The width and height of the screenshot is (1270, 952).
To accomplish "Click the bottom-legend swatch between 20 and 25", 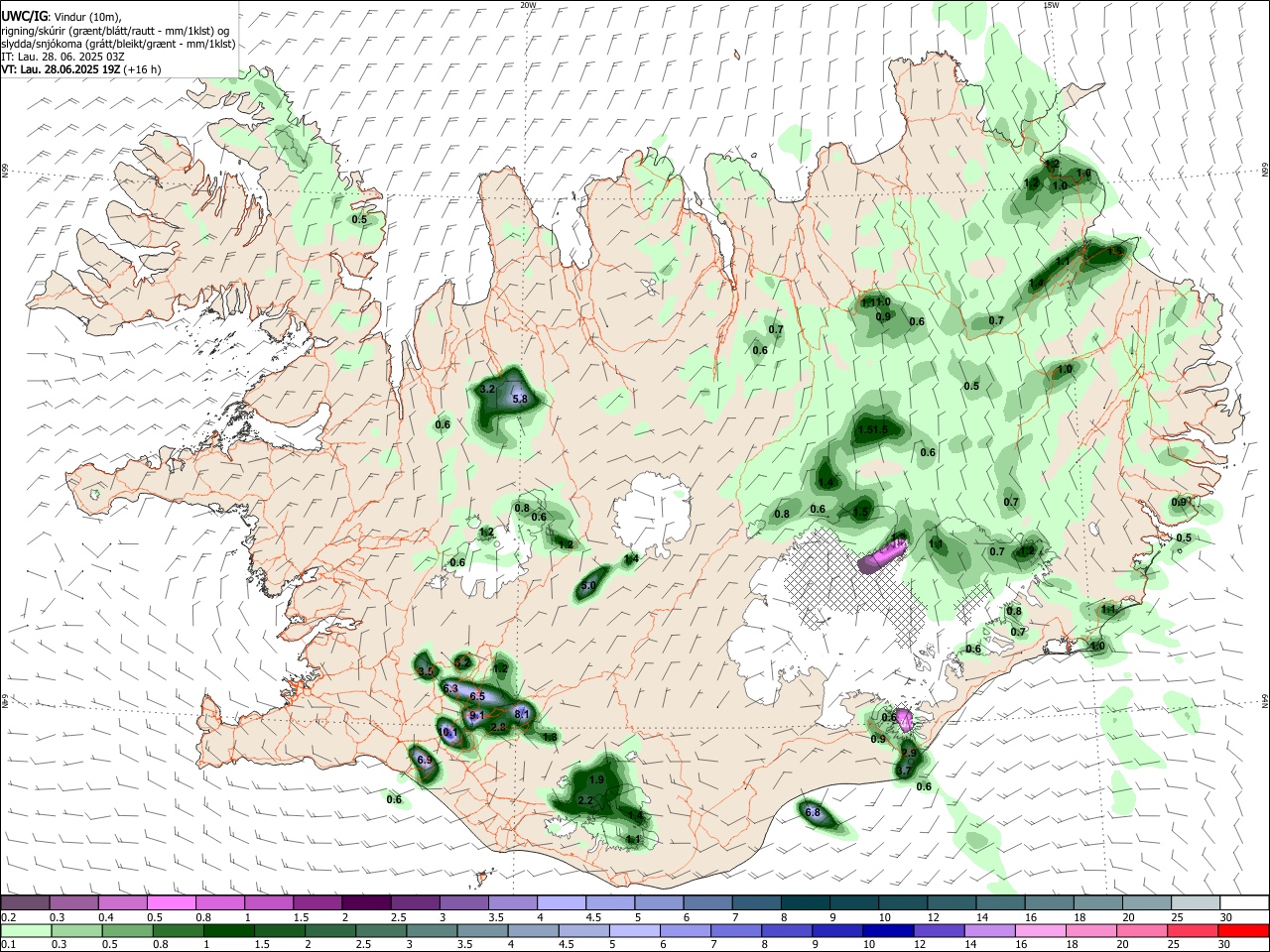I will [1142, 930].
